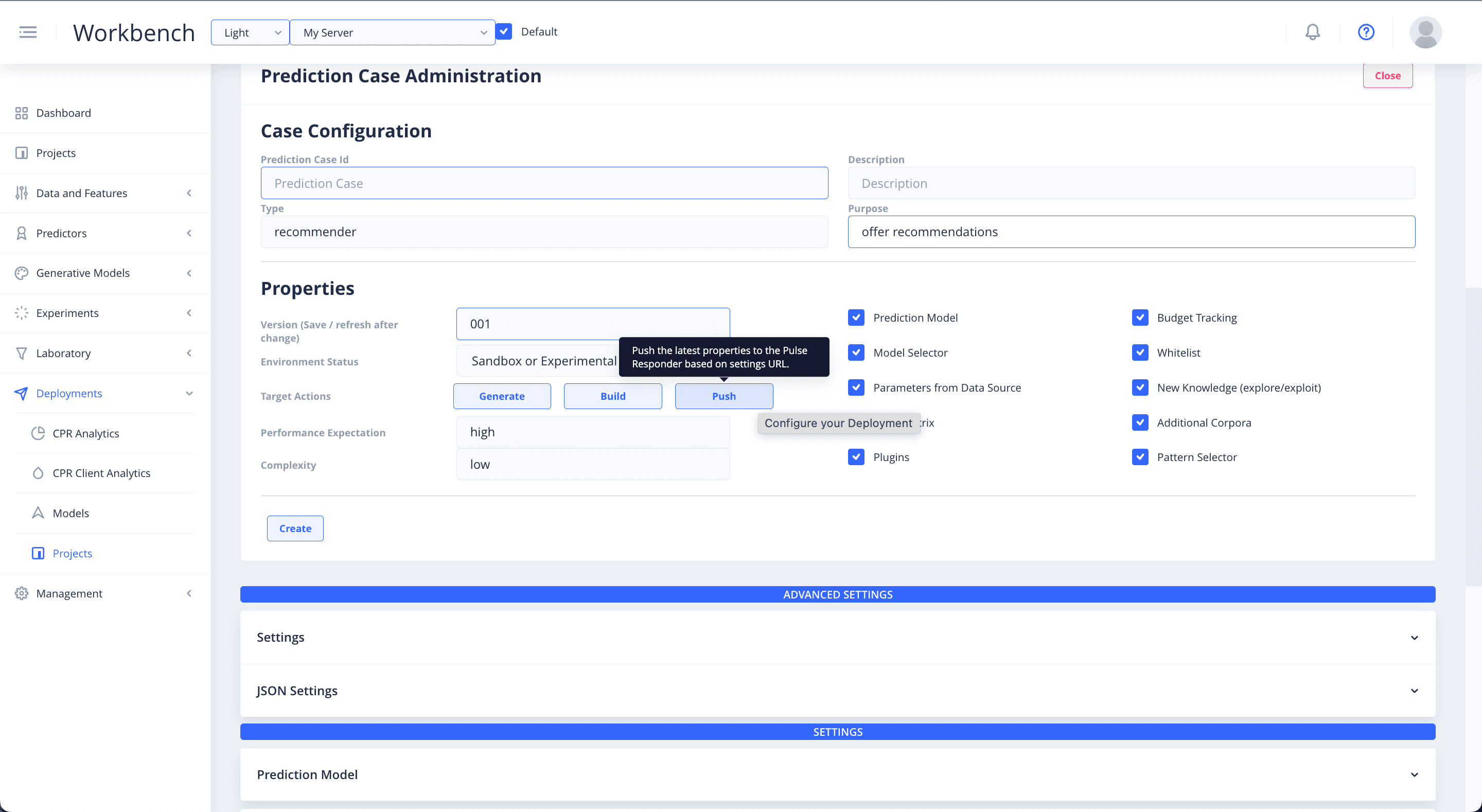Screen dimensions: 1482x812
Task: Click the ADVANCED SETTINGS blue bar
Action: click(x=838, y=594)
